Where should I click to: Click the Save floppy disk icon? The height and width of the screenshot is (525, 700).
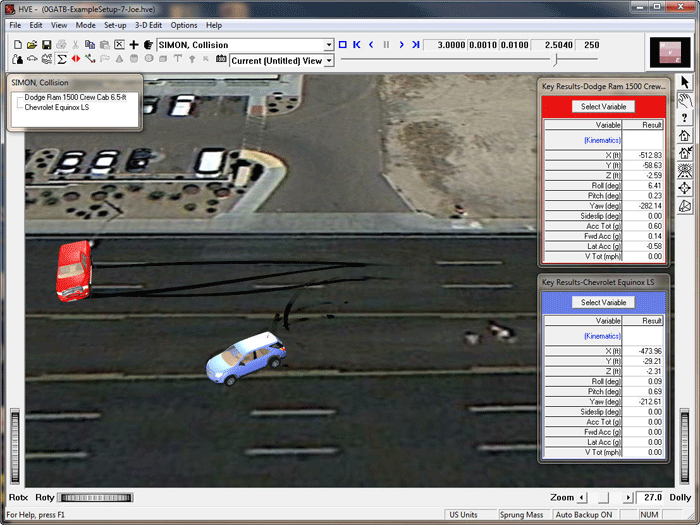point(46,45)
